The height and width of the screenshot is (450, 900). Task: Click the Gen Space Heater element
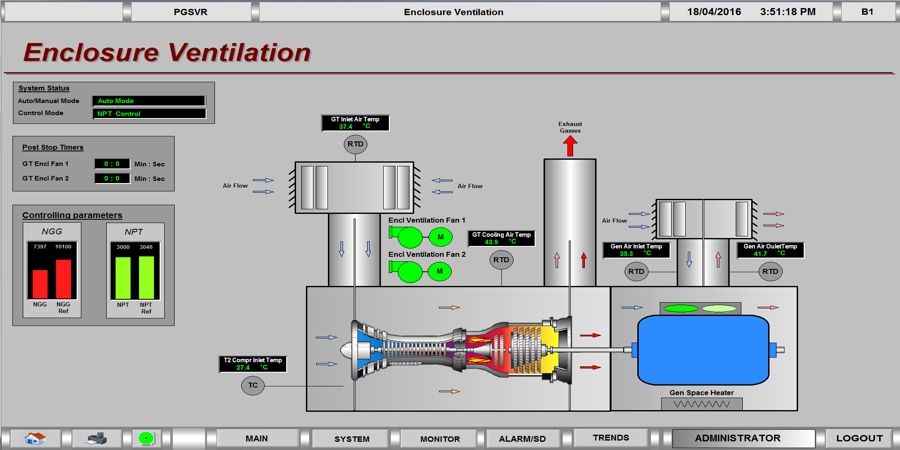tap(701, 406)
